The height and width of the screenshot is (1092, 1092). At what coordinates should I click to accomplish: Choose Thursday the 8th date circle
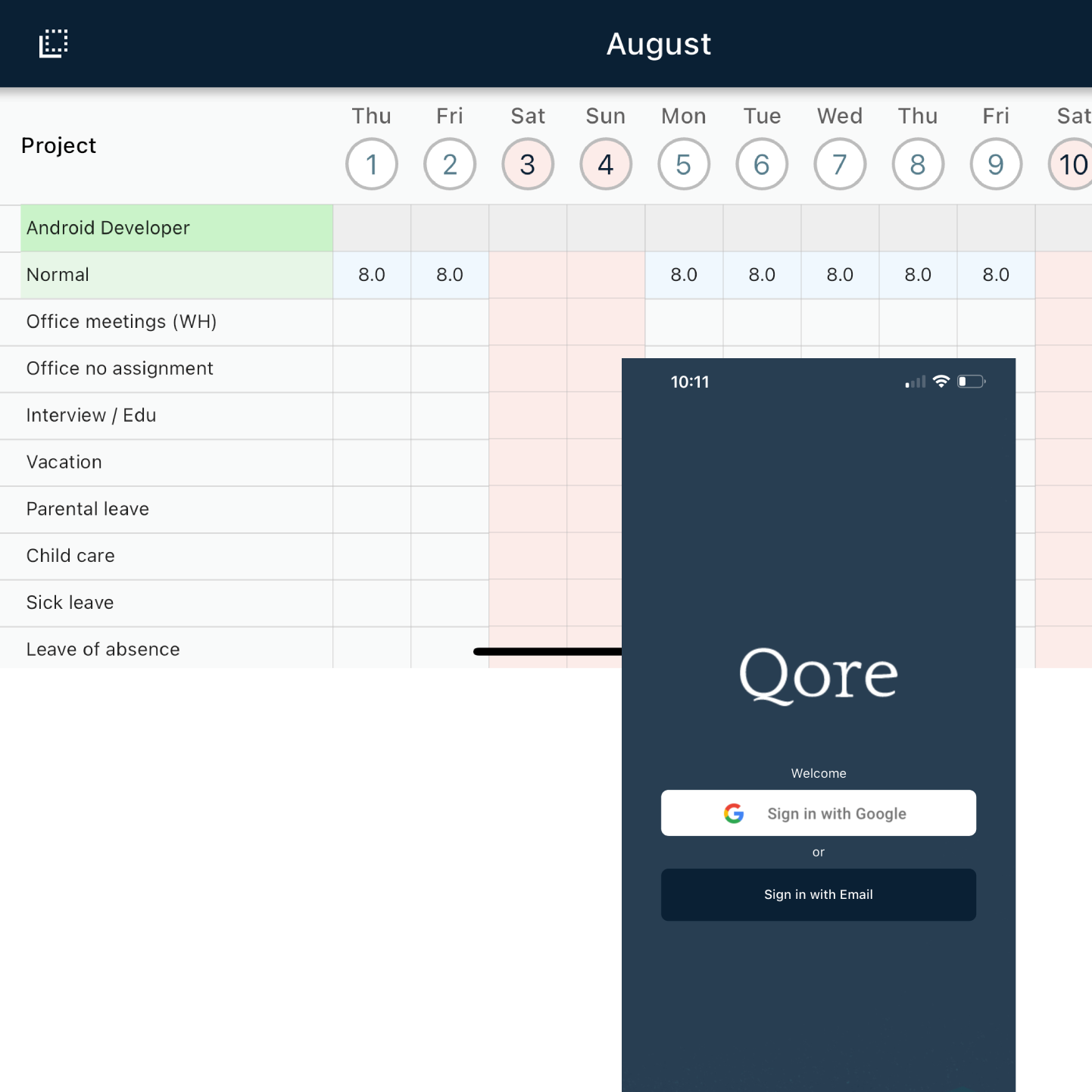tap(918, 164)
